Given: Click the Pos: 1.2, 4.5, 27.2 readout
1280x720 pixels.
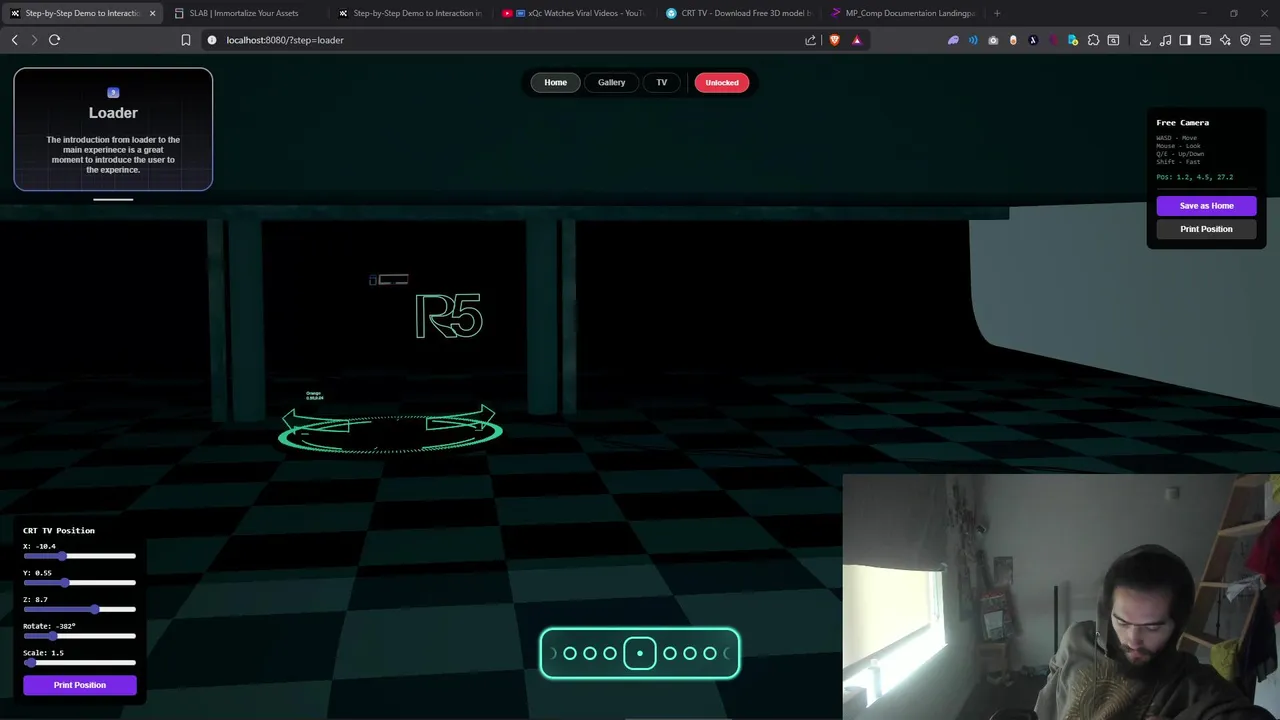Looking at the screenshot, I should [1194, 177].
